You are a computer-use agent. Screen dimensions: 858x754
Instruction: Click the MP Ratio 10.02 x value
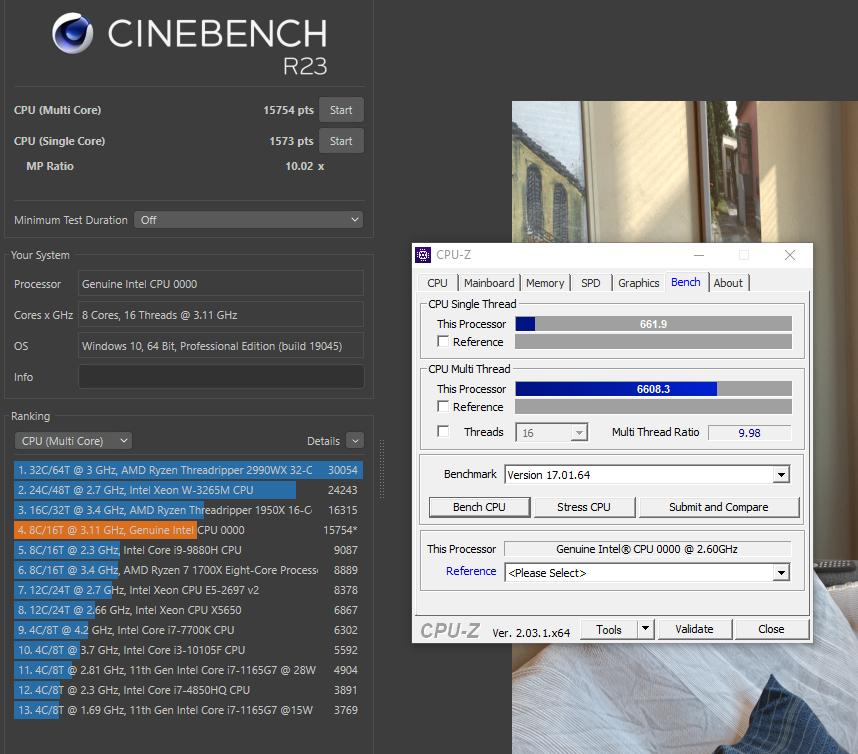tap(304, 166)
